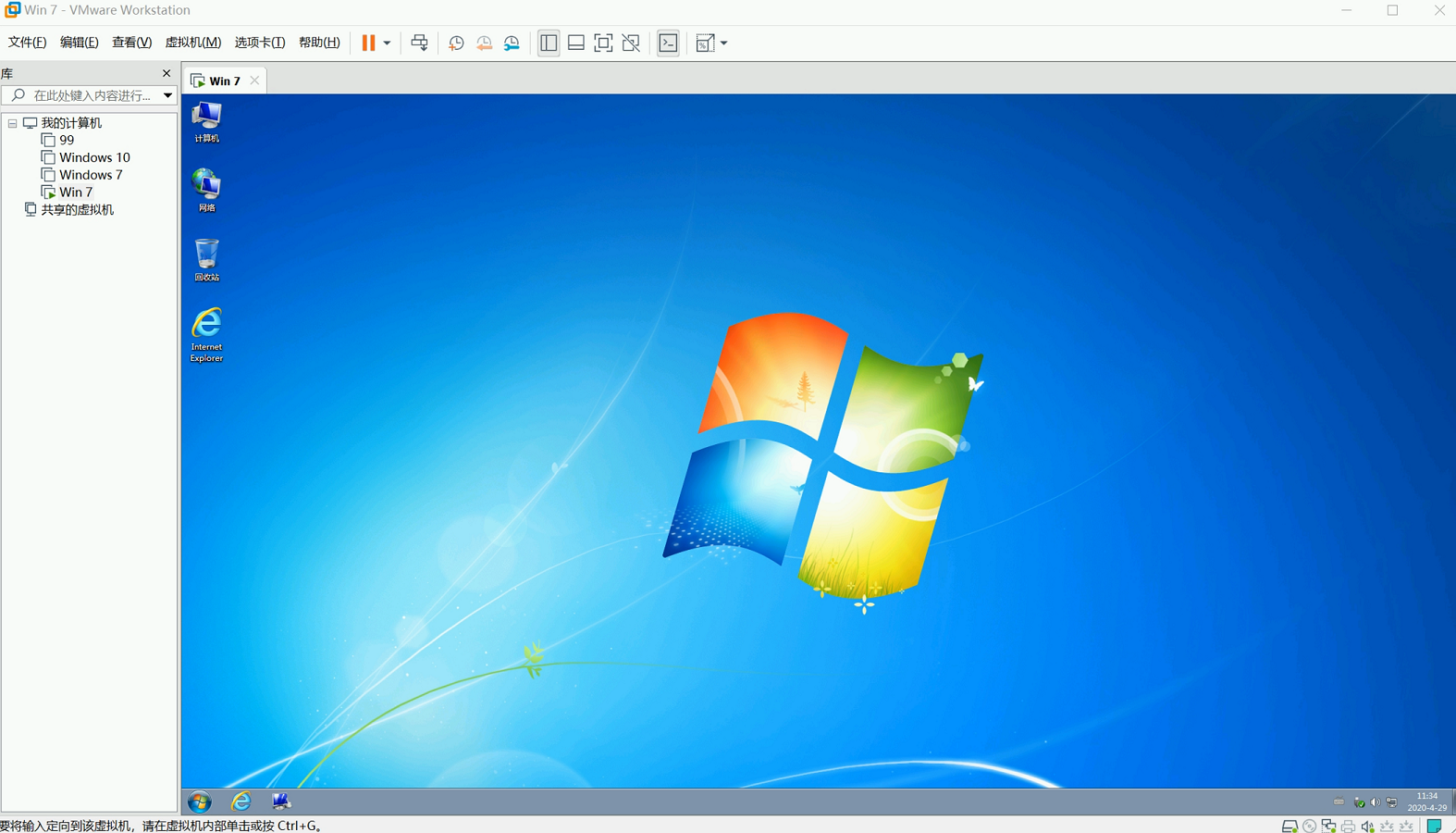This screenshot has width=1456, height=833.
Task: Click the stretch guest display icon
Action: [x=705, y=43]
